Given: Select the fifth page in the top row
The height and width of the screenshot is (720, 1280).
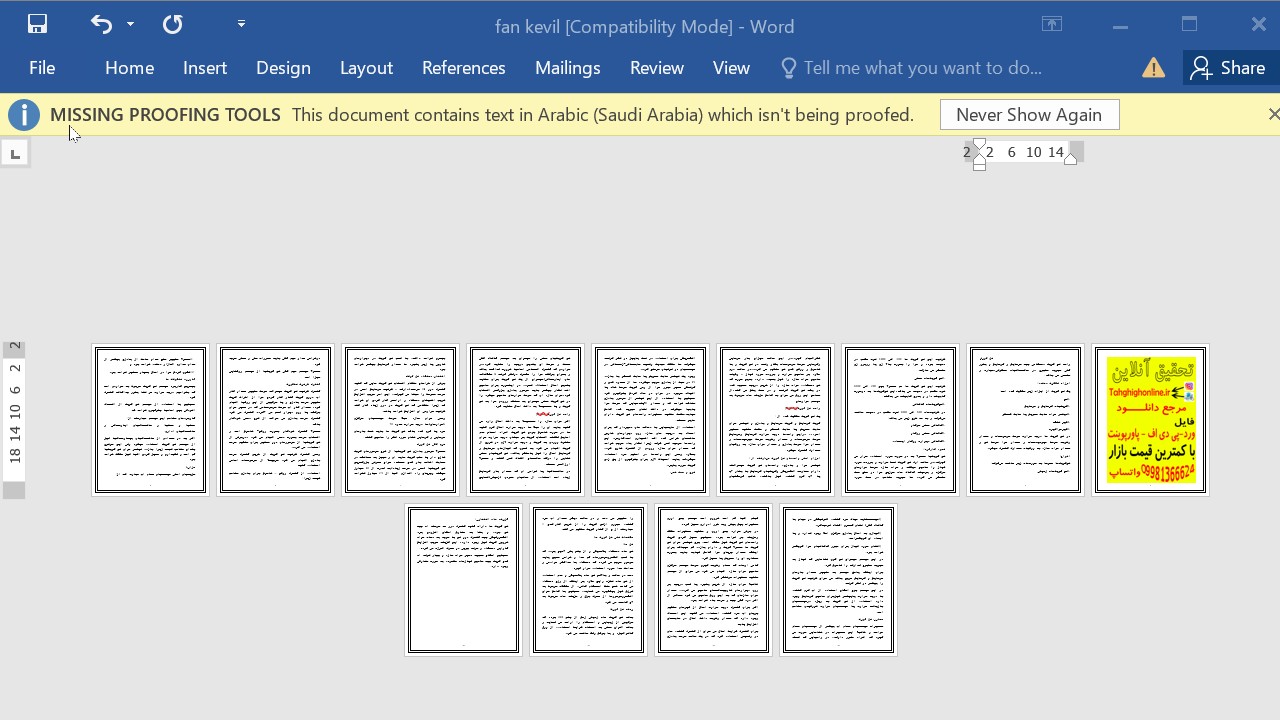Looking at the screenshot, I should tap(650, 420).
